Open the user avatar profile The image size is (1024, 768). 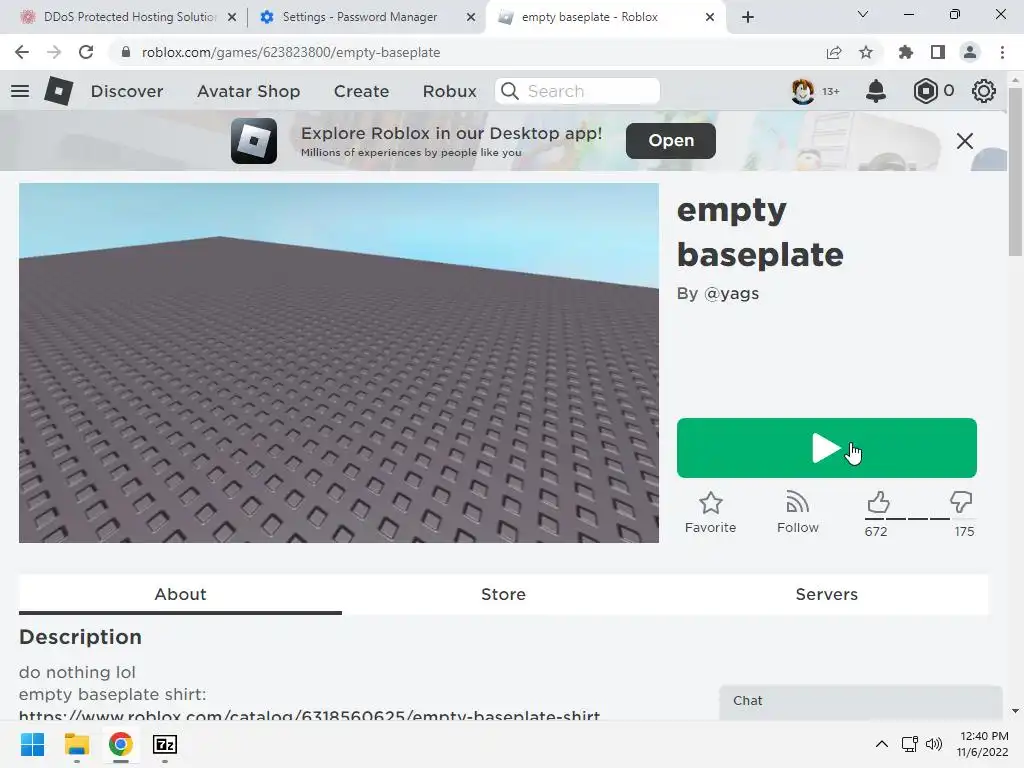[x=802, y=91]
